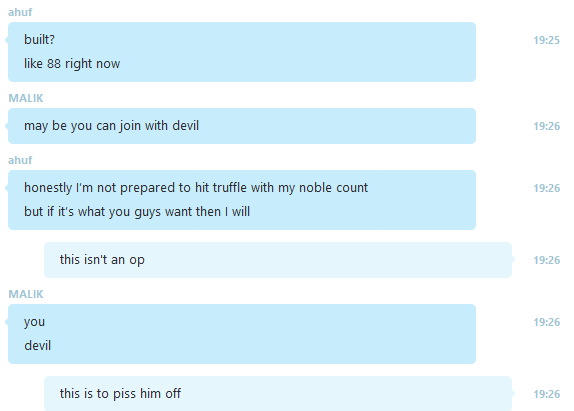Click the 'built? like 88 right now' message bubble
Viewport: 574px width, 411px height.
coord(242,52)
